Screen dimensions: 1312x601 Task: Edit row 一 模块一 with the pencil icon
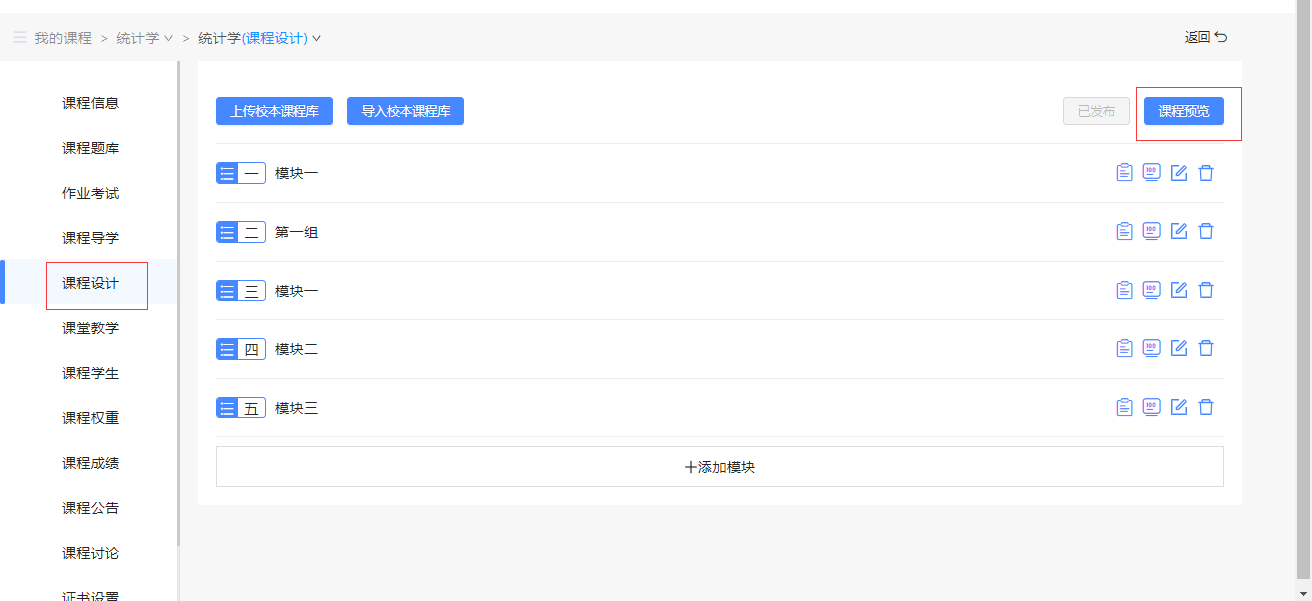tap(1179, 173)
